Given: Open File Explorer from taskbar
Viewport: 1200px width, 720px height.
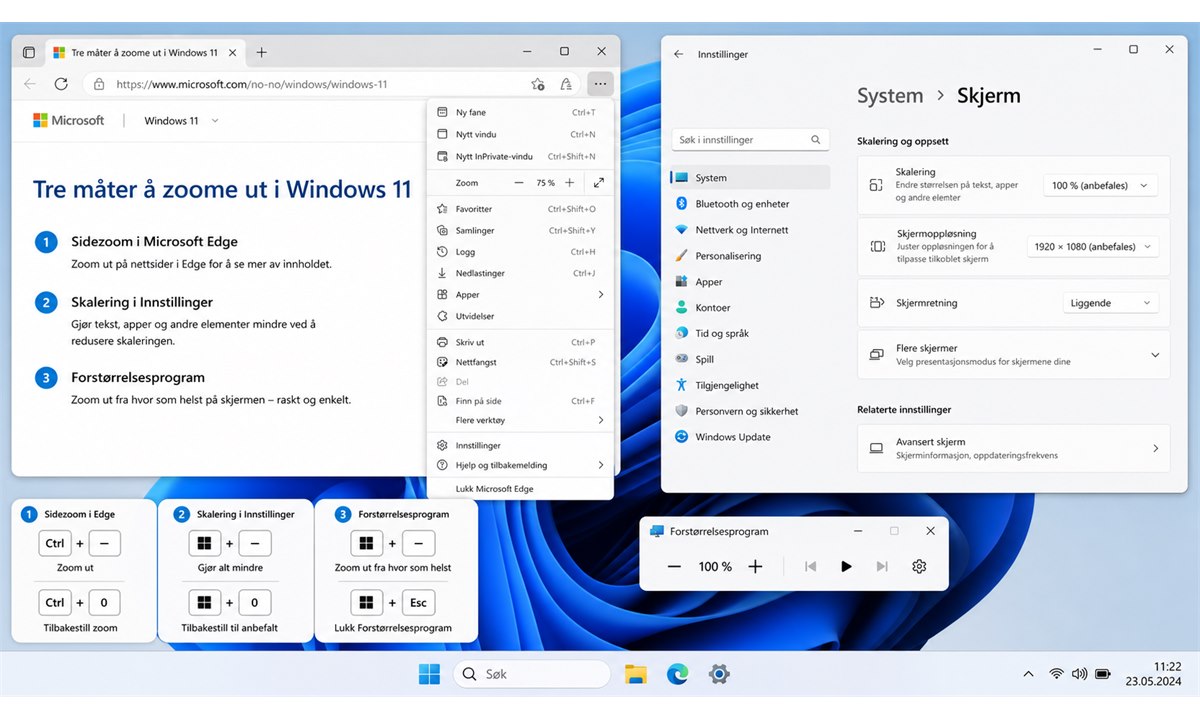Looking at the screenshot, I should click(x=636, y=675).
